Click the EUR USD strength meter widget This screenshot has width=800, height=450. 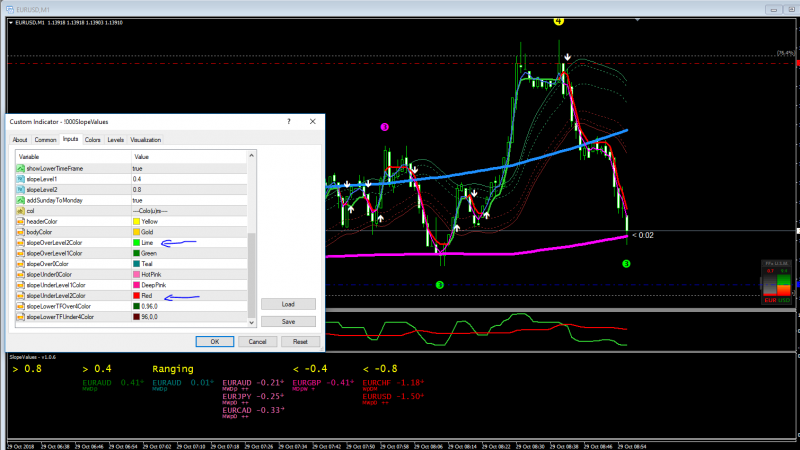777,282
